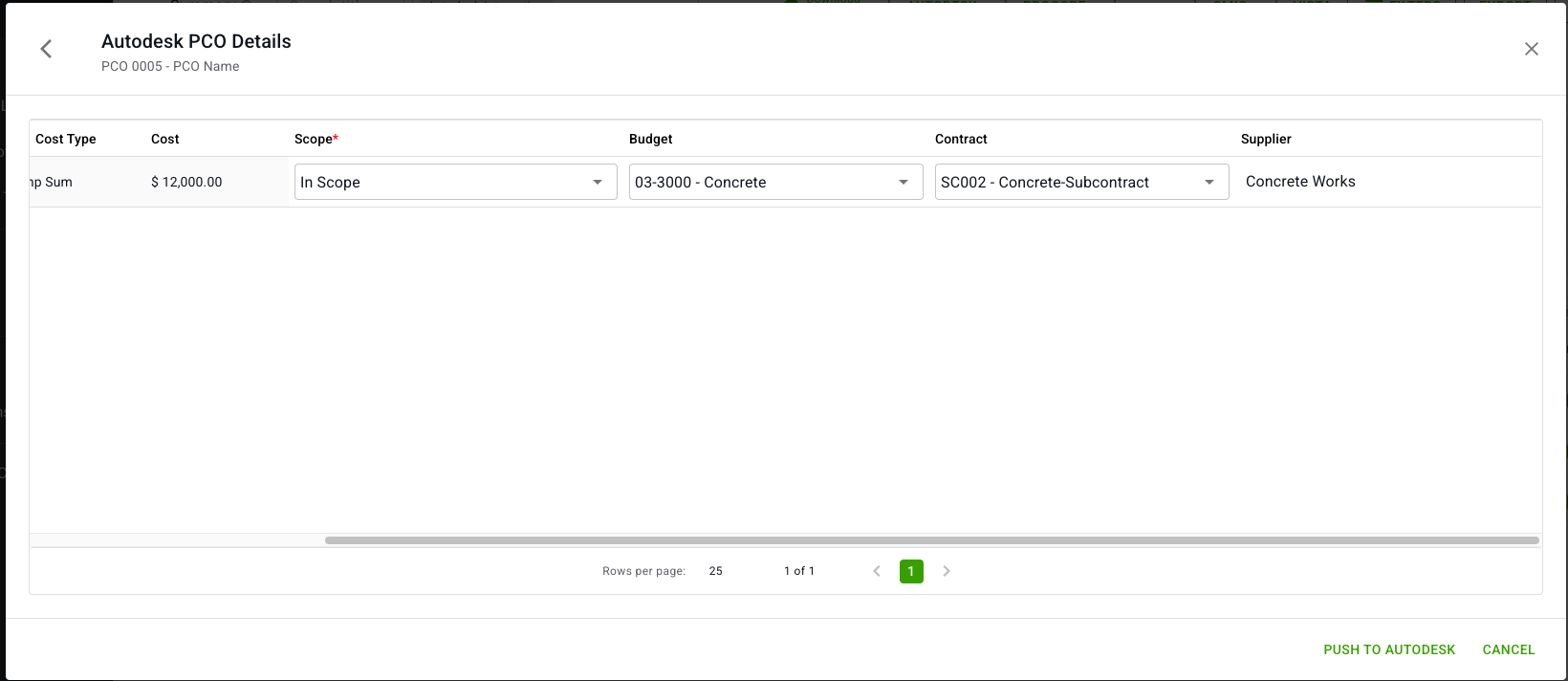This screenshot has height=681, width=1568.
Task: Click the Budget dropdown arrow
Action: (x=904, y=182)
